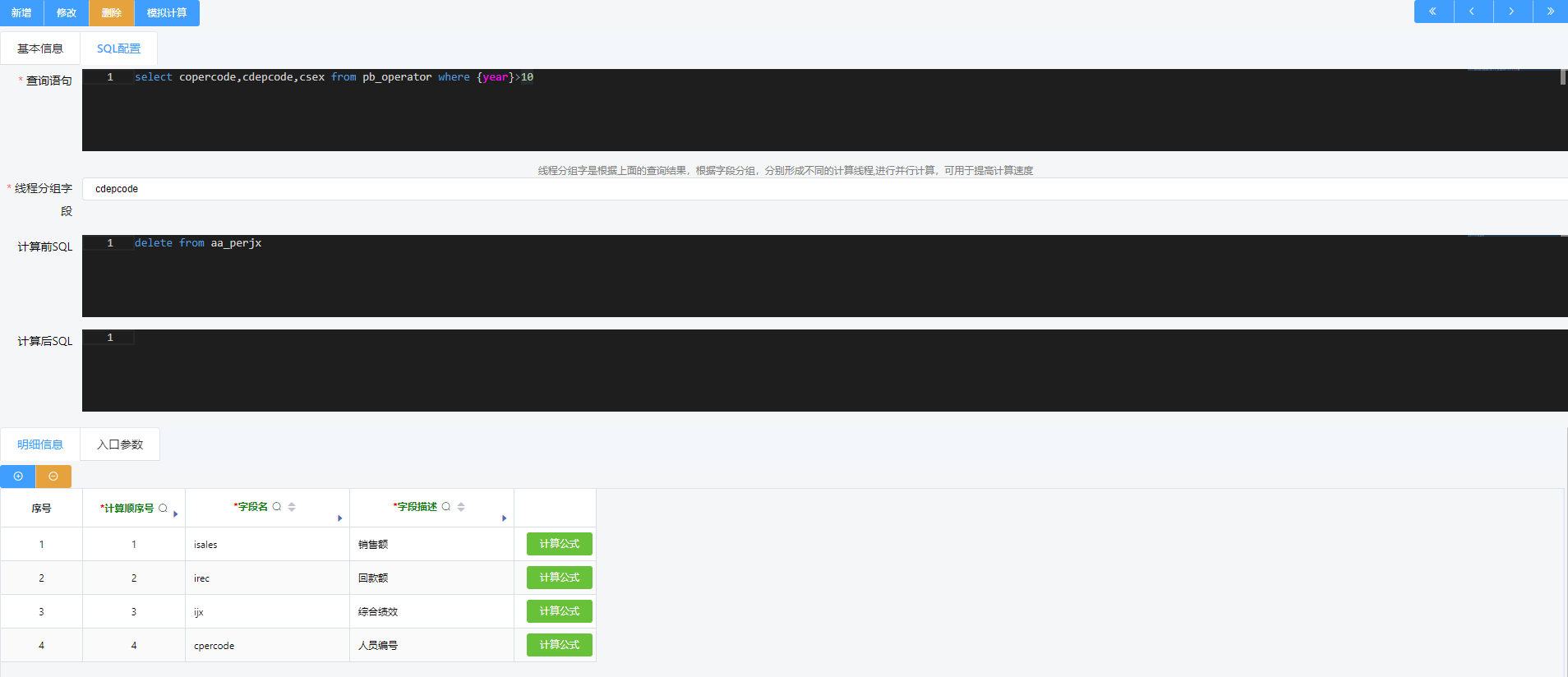Select the SQL配置 tab
This screenshot has height=677, width=1568.
118,48
